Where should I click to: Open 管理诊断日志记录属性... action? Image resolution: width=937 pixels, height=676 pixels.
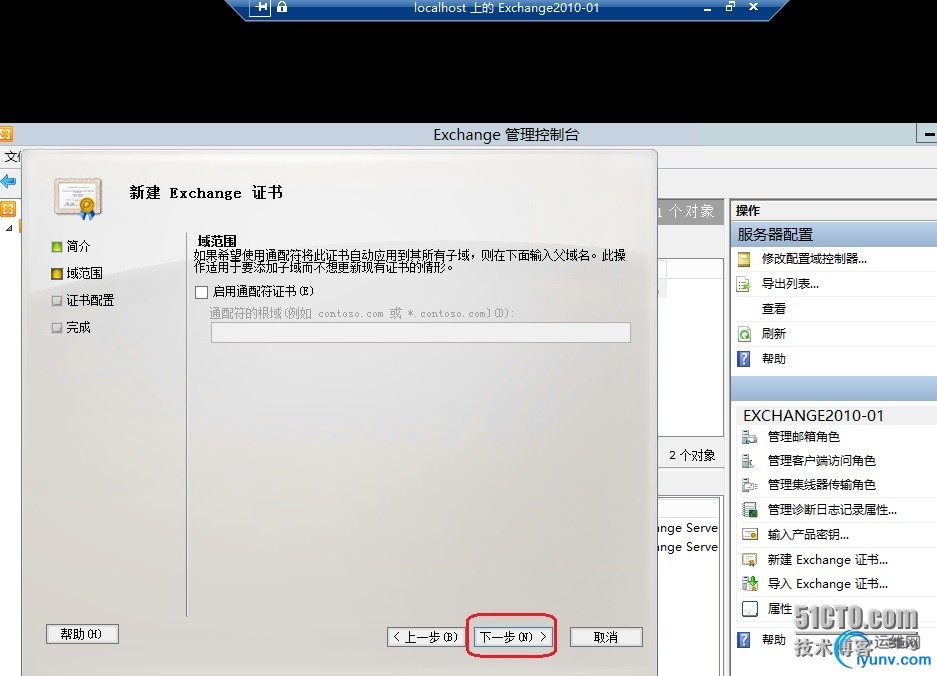pyautogui.click(x=832, y=510)
